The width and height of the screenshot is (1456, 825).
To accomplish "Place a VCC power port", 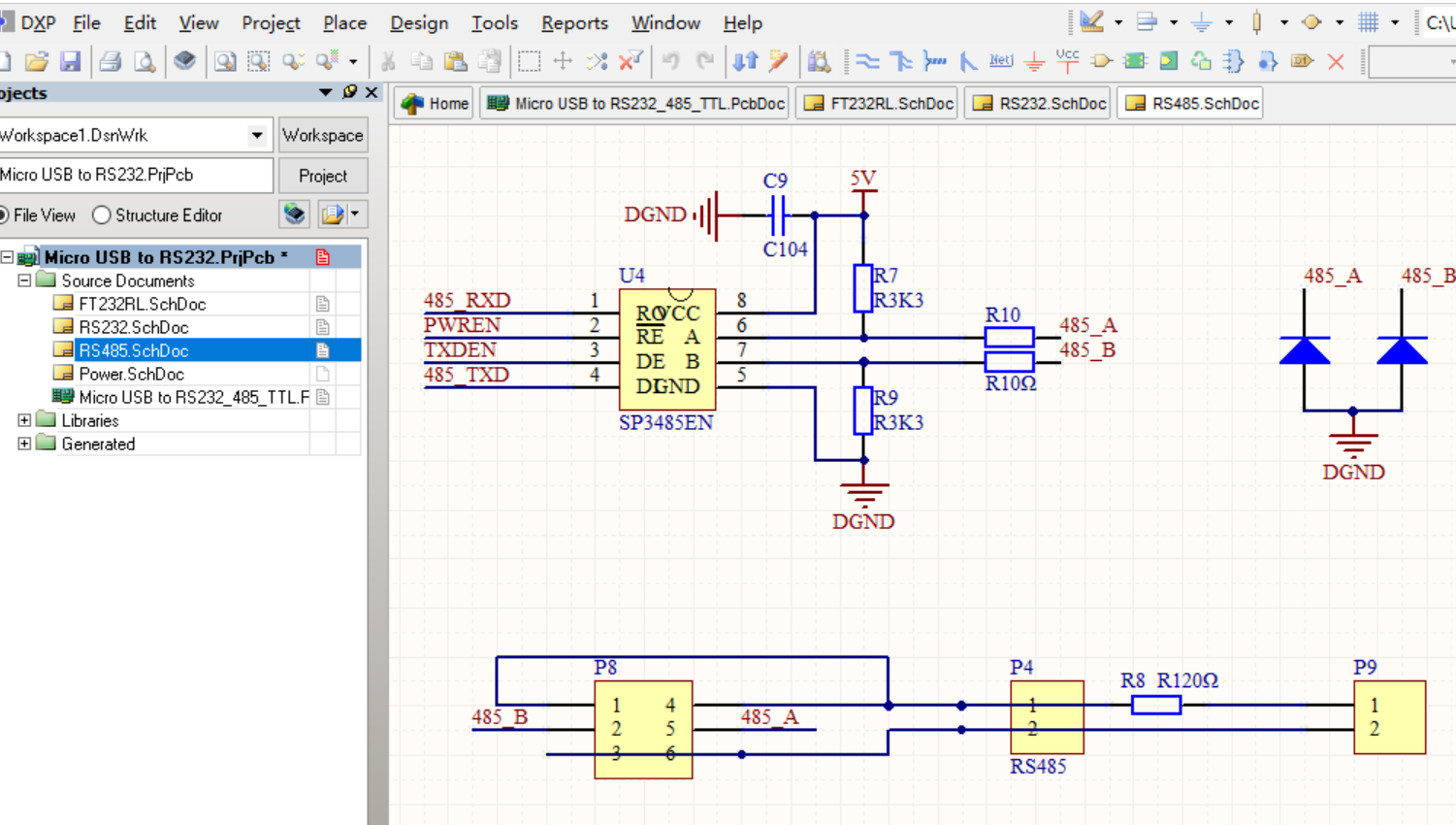I will [1066, 60].
